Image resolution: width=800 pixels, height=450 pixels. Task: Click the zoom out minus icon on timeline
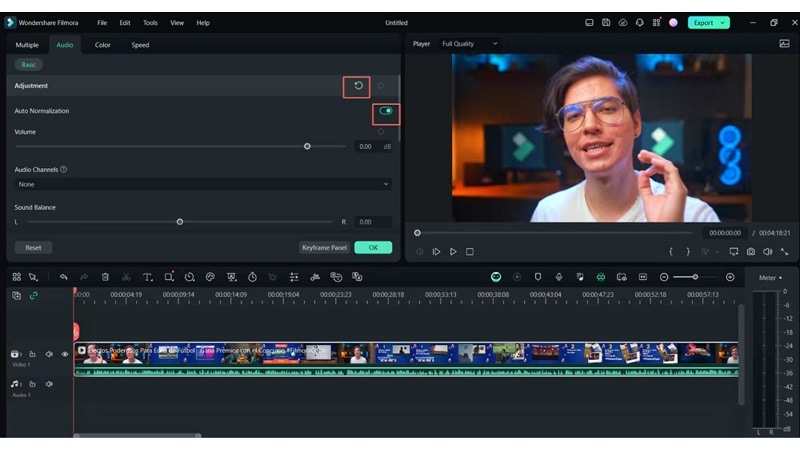click(x=664, y=277)
